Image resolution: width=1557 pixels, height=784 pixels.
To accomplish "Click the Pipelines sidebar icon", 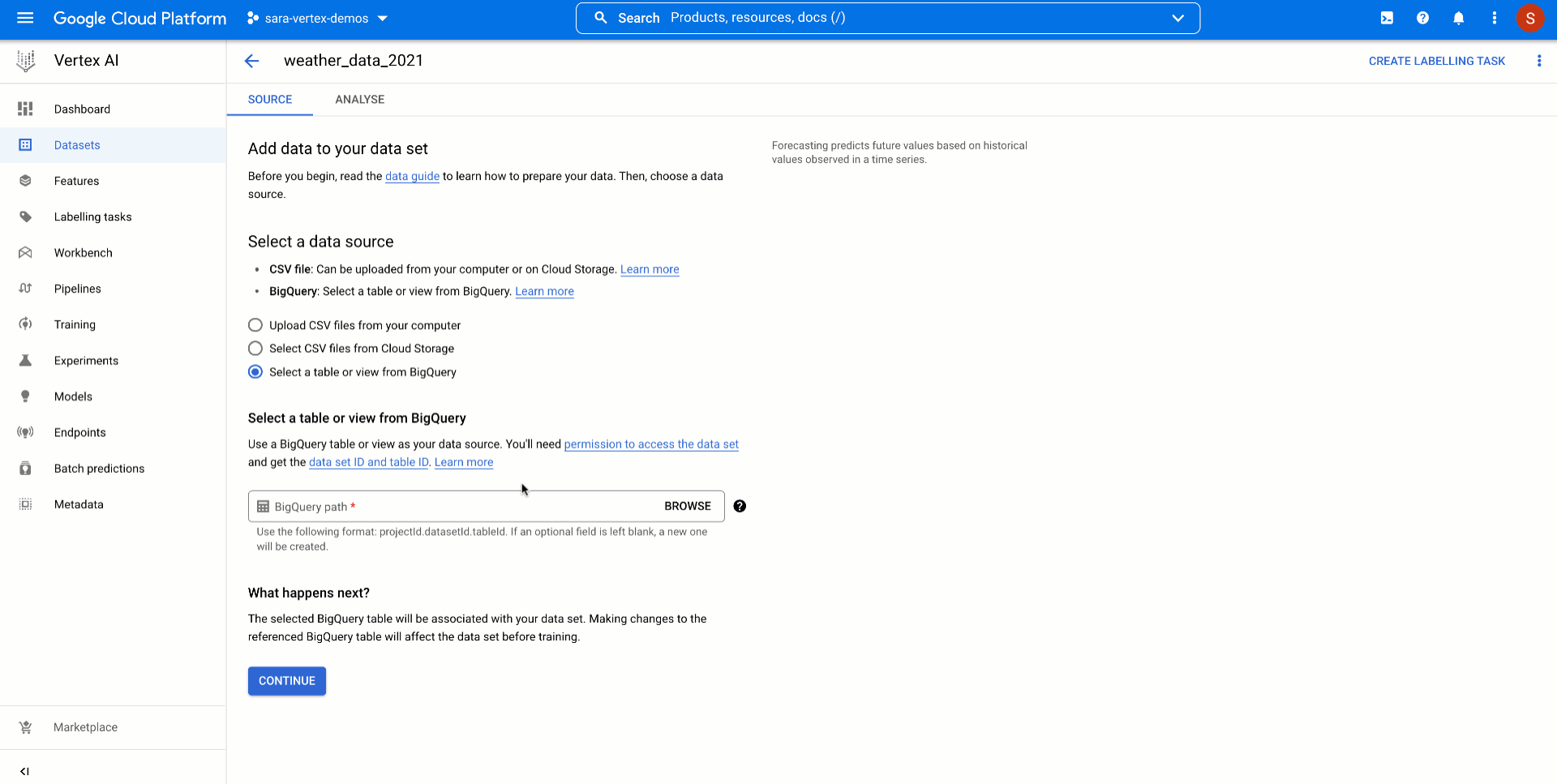I will 25,289.
